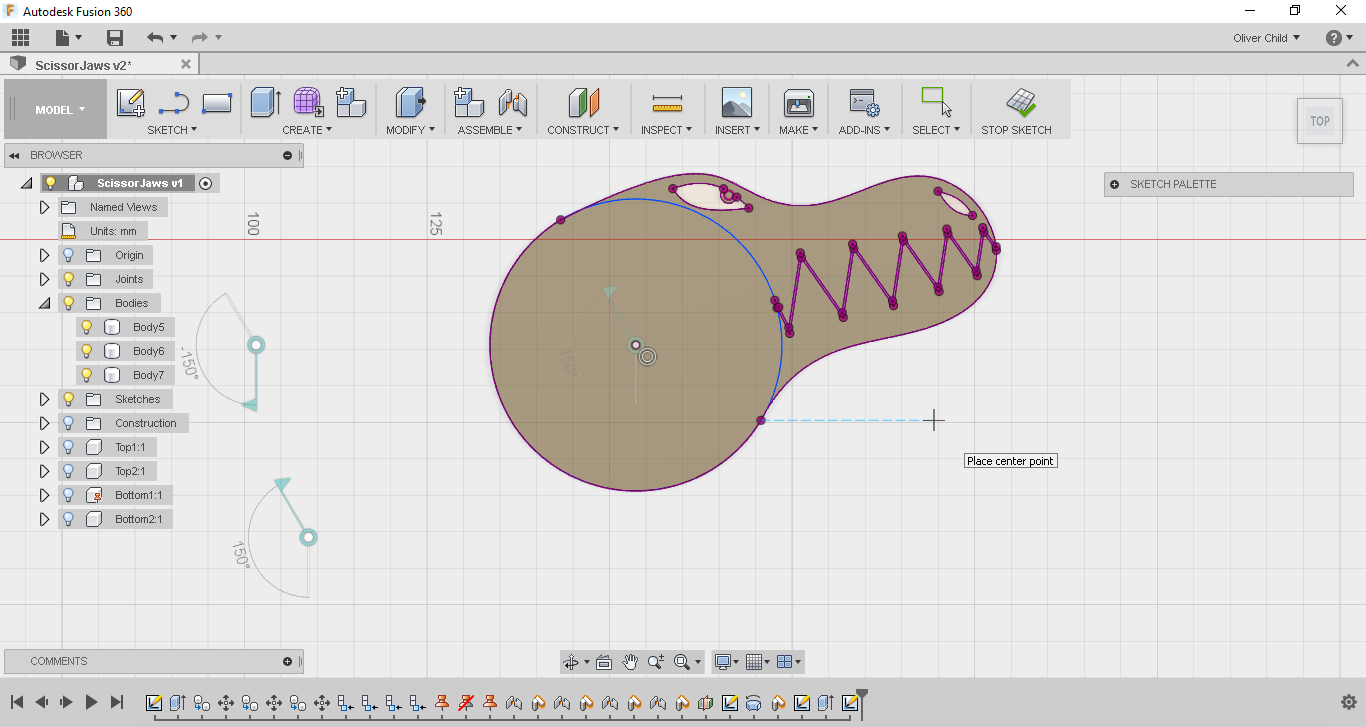Screen dimensions: 1366x727
Task: Select the Measure ruler icon
Action: click(667, 103)
